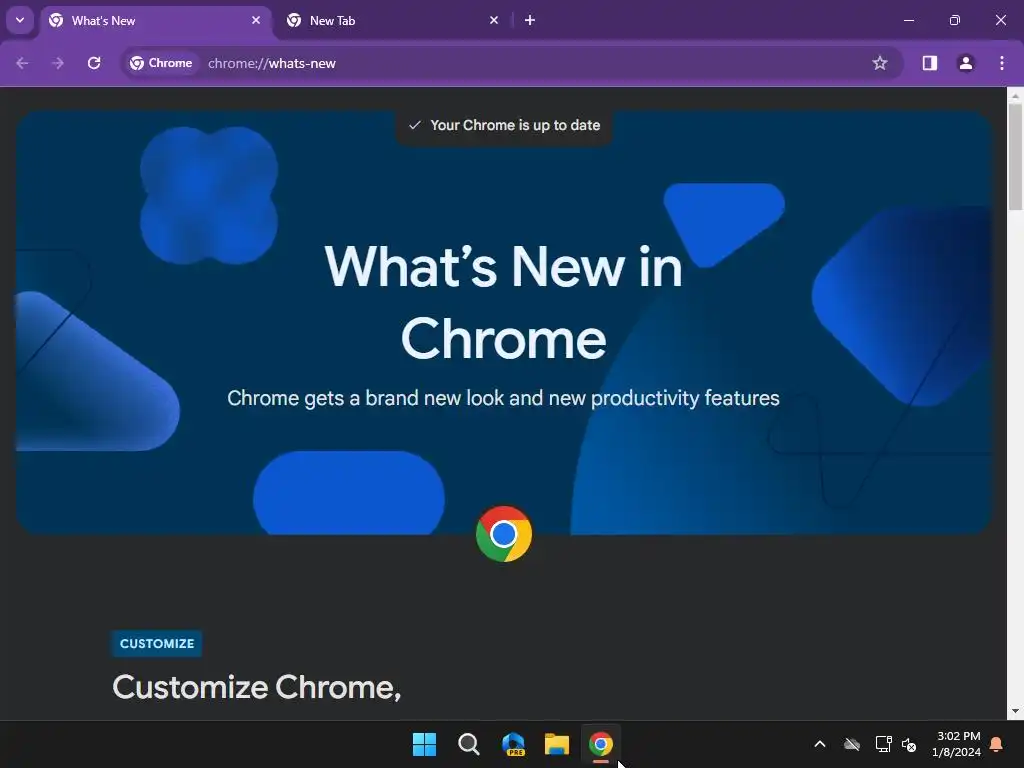Open the Windows Start menu

tap(424, 744)
